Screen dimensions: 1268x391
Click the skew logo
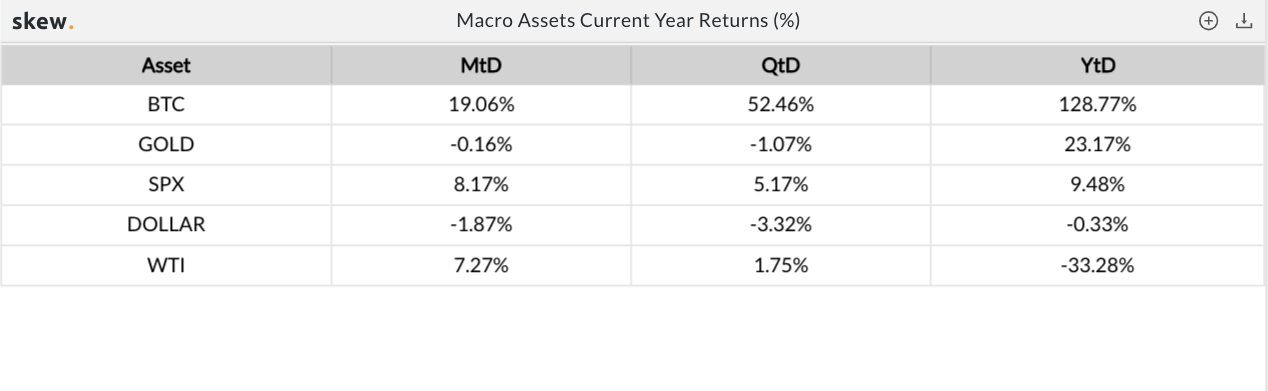[x=43, y=21]
